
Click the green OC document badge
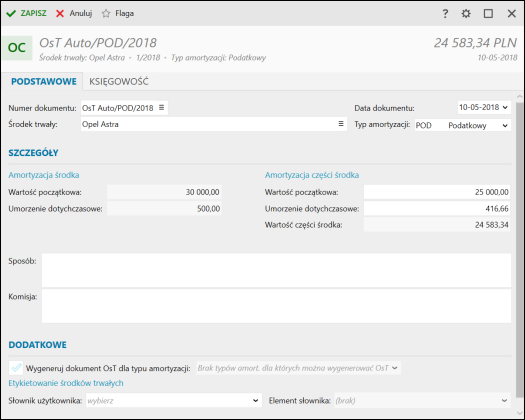[x=17, y=48]
